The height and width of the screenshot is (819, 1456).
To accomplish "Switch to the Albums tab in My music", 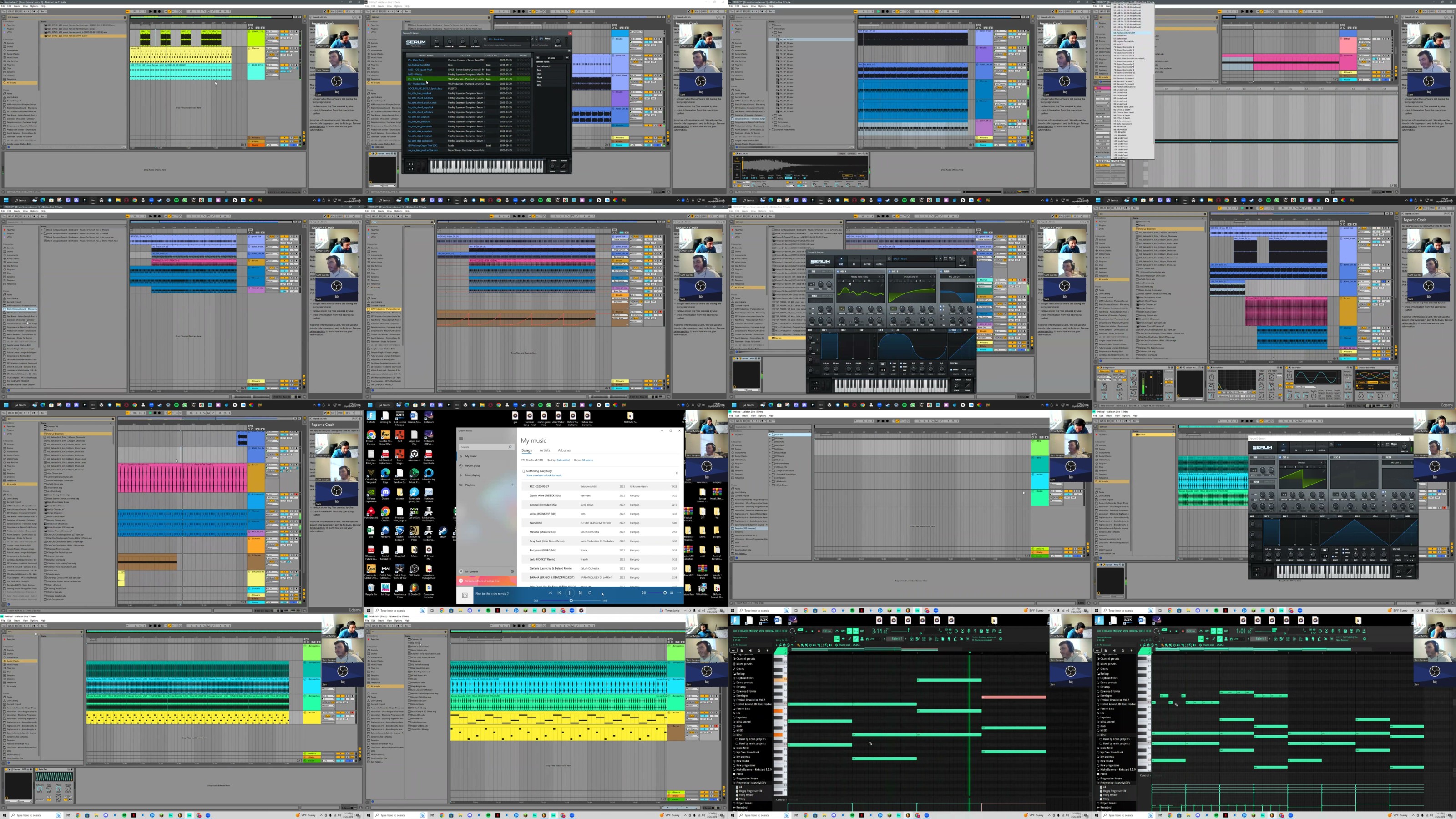I will click(564, 450).
